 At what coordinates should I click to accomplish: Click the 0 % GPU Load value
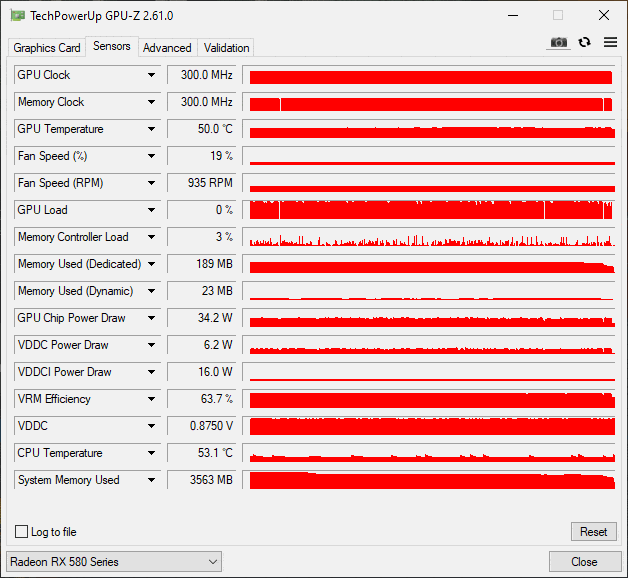point(201,210)
